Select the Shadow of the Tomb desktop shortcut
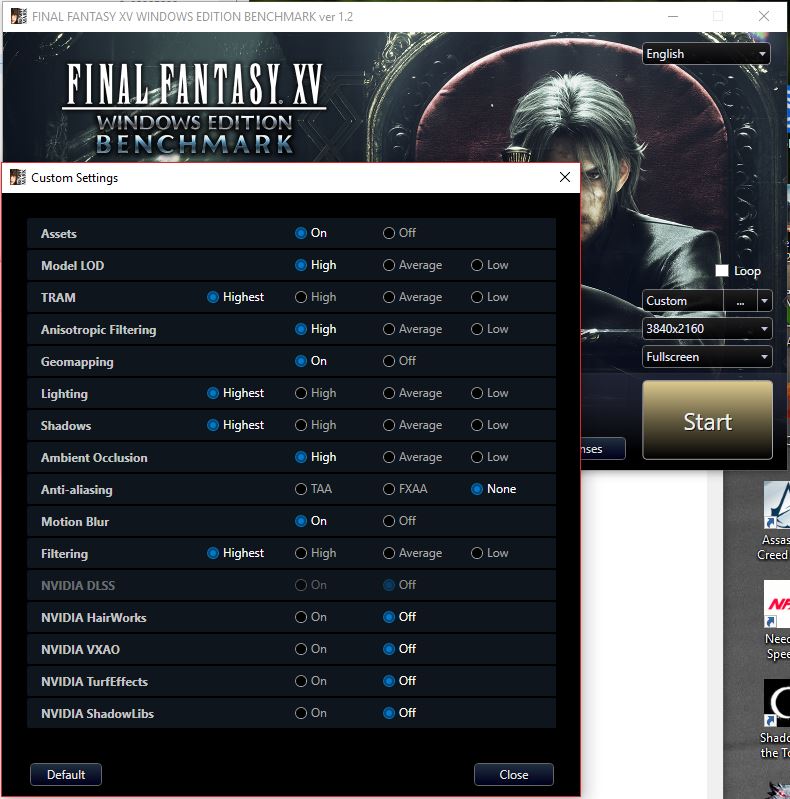The width and height of the screenshot is (790, 799). pyautogui.click(x=776, y=718)
